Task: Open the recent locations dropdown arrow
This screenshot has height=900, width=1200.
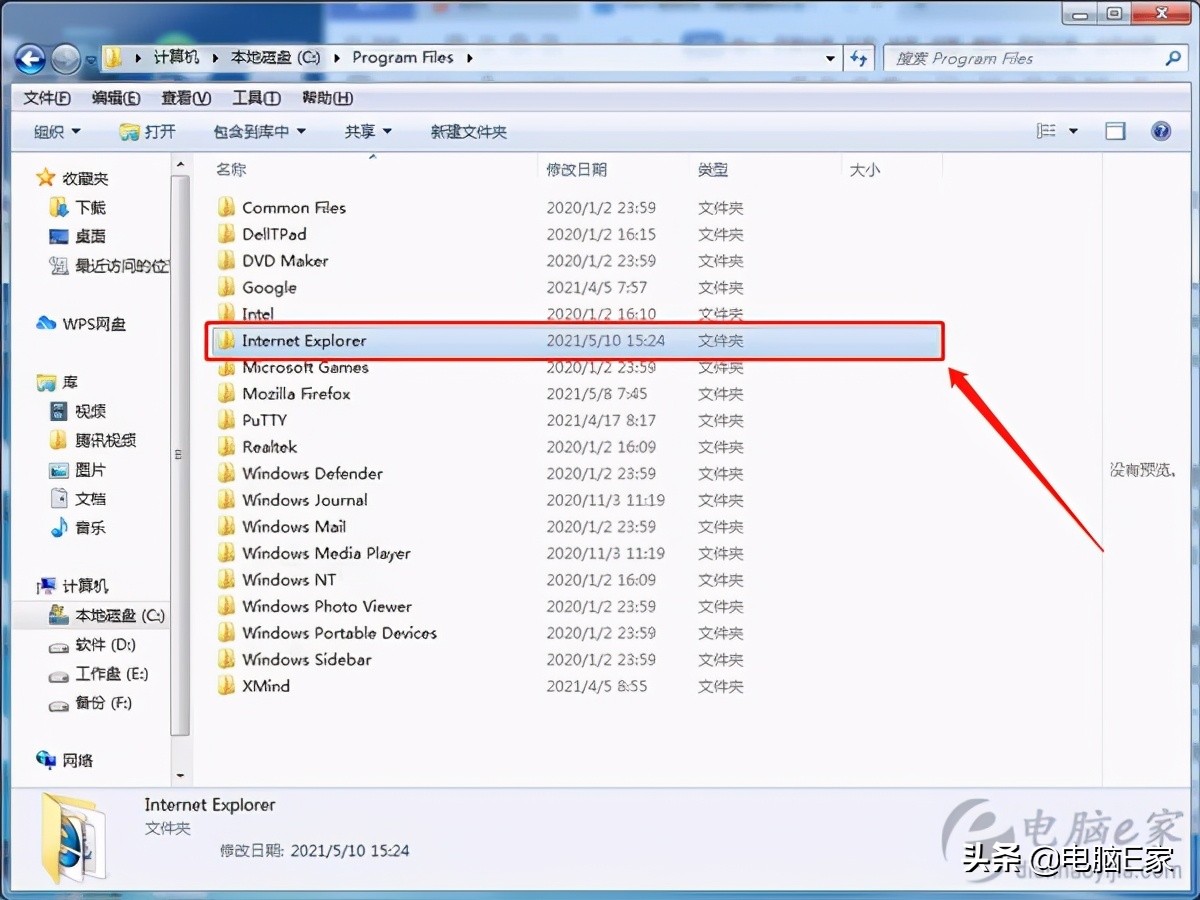Action: (90, 60)
